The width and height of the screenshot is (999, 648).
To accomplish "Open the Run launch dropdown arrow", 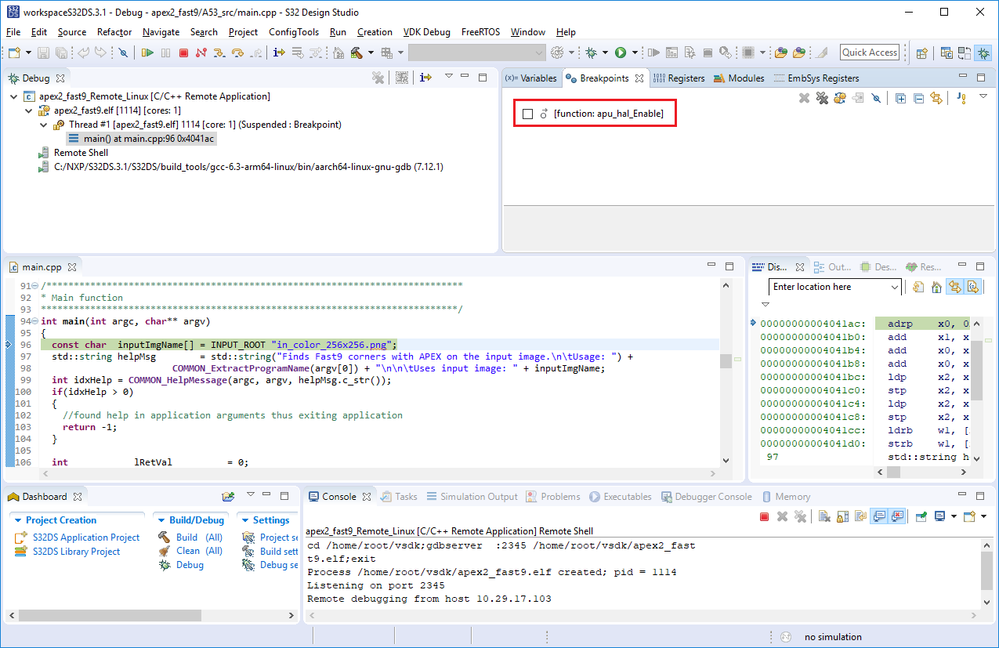I will [x=635, y=53].
